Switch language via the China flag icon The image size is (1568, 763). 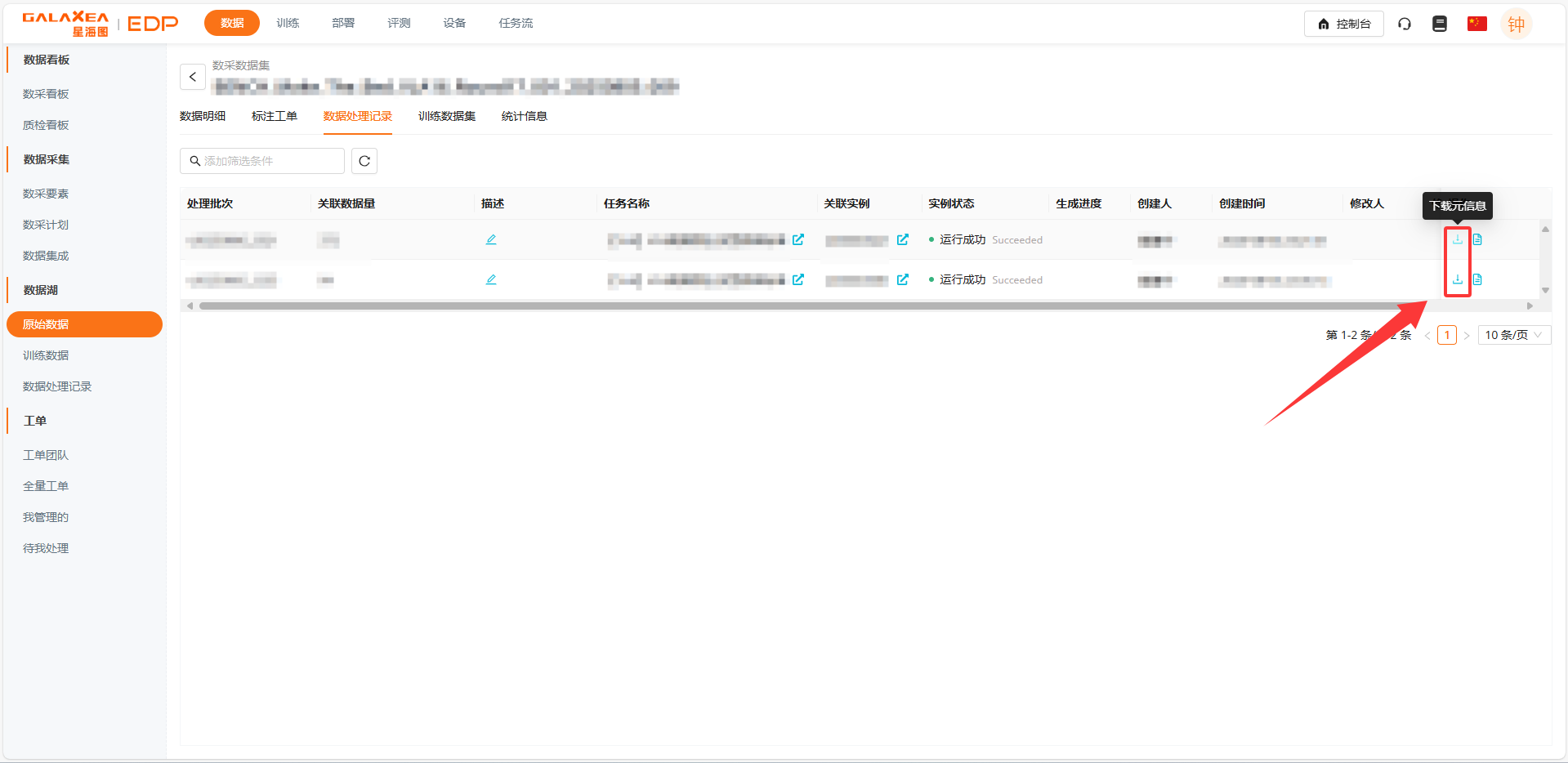[1476, 24]
